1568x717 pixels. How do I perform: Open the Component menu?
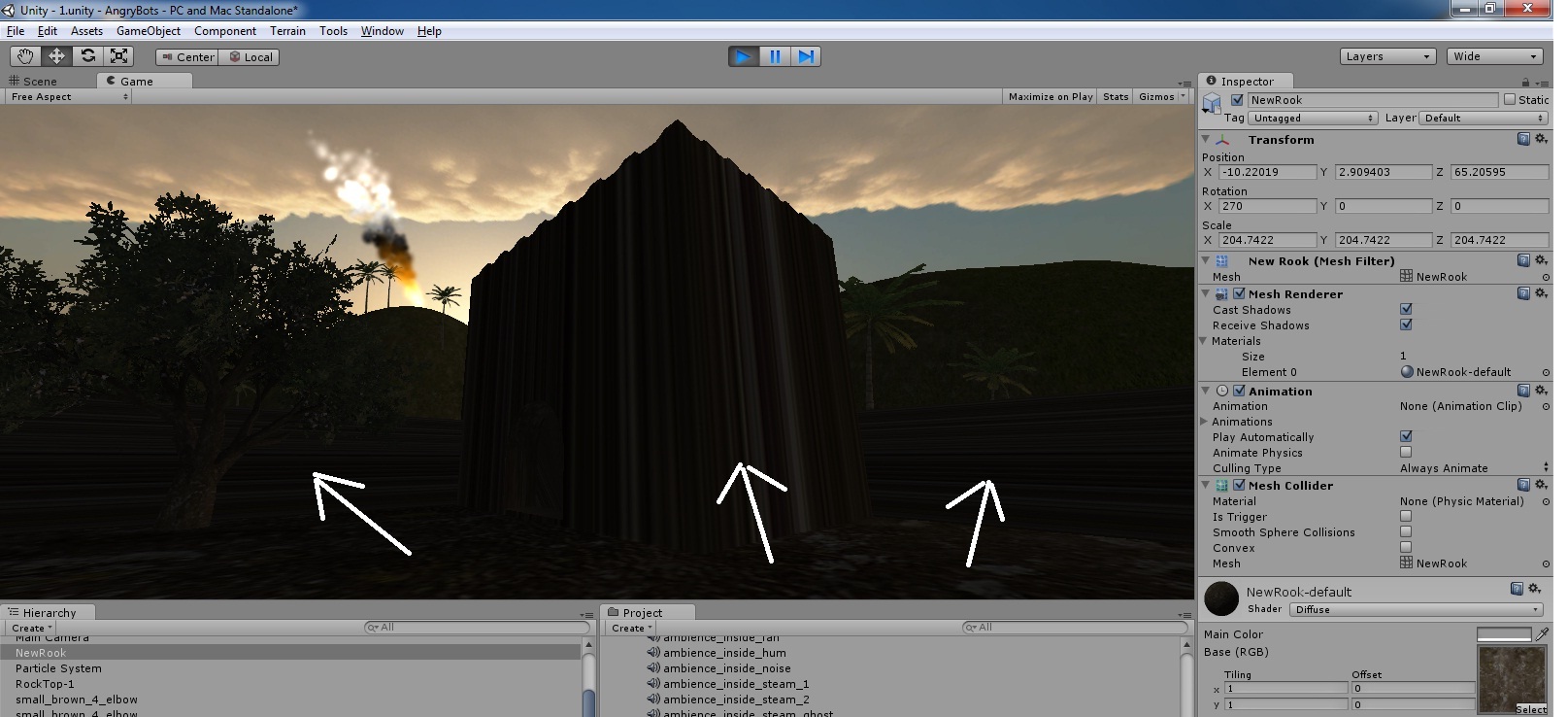coord(225,31)
